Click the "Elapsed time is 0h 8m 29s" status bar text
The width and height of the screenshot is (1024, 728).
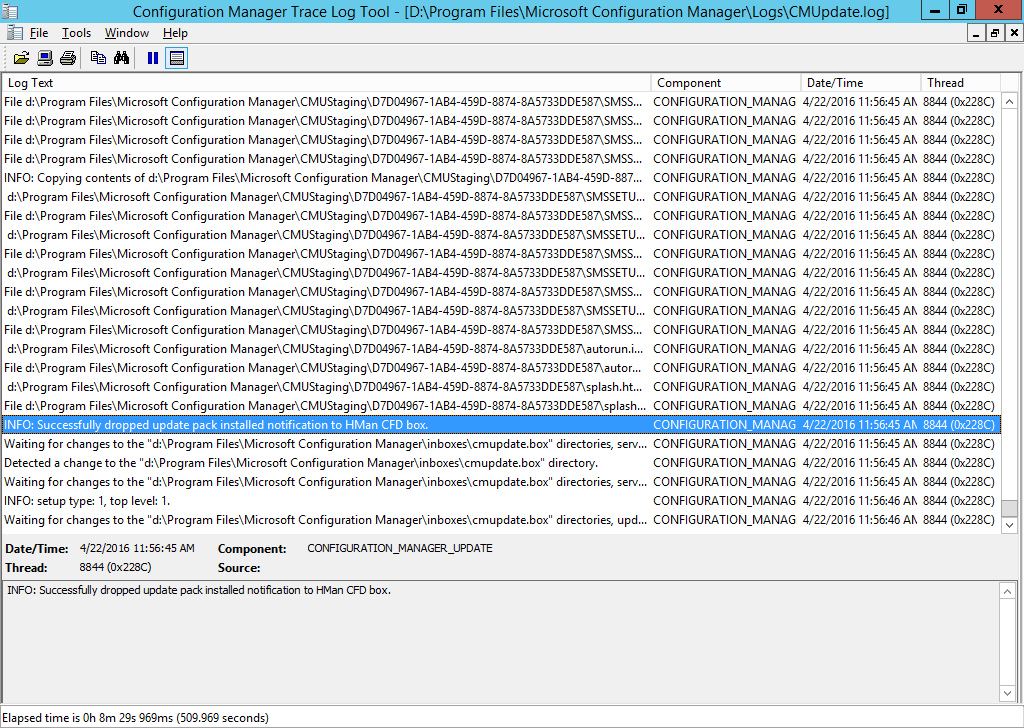pyautogui.click(x=136, y=718)
